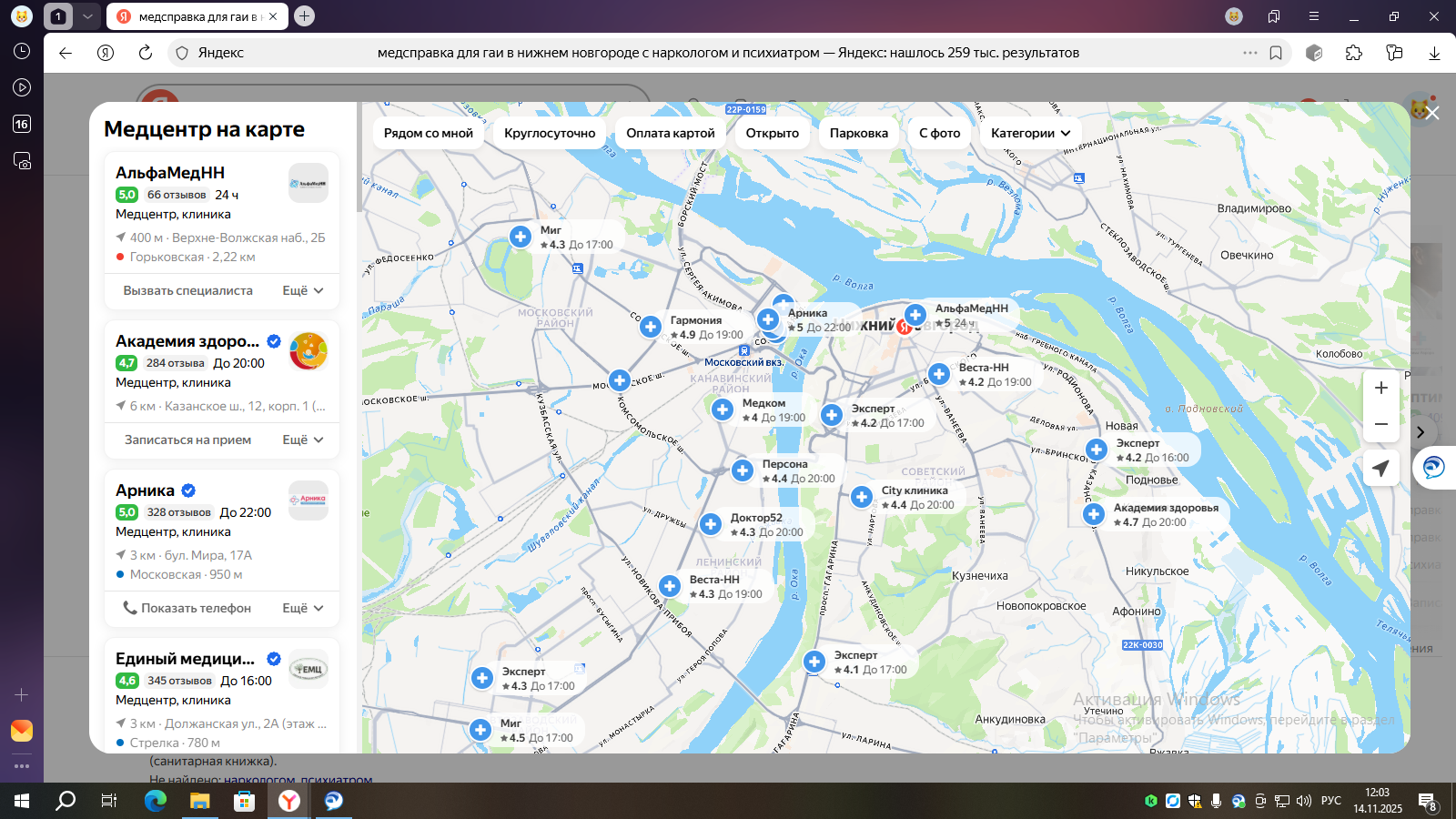Bookmark this page with the bookmark icon

[x=1276, y=53]
